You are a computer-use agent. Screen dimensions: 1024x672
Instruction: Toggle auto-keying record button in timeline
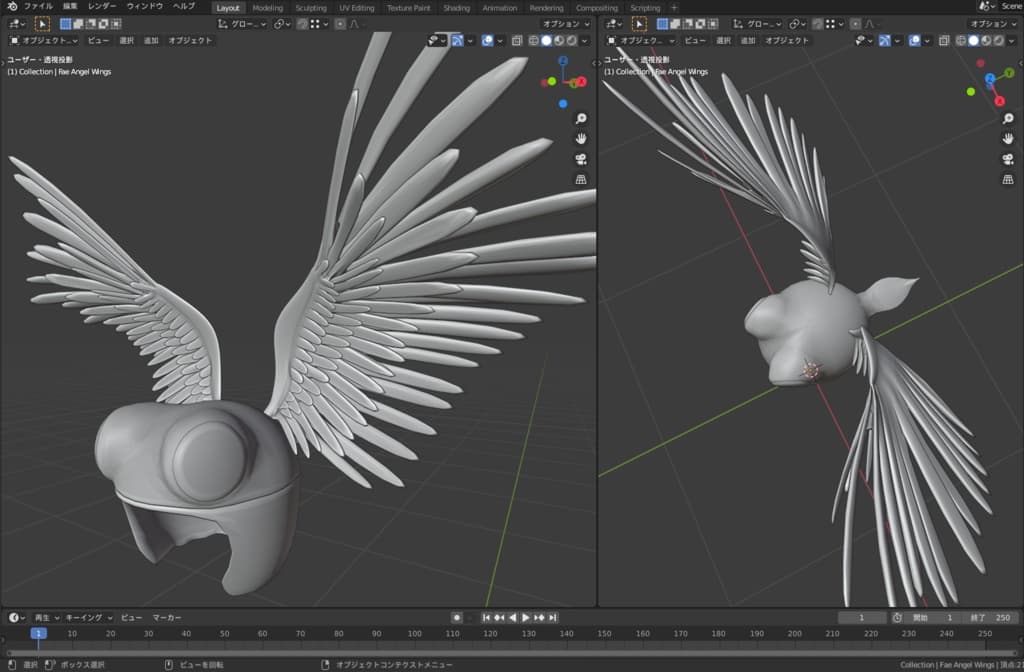tap(457, 618)
